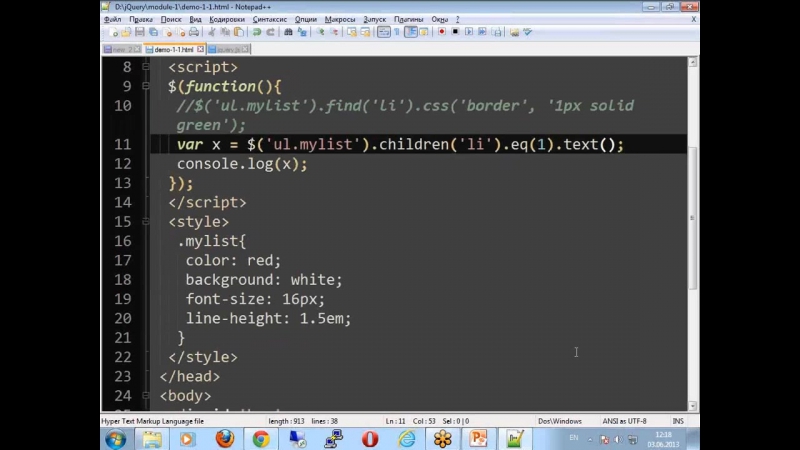Open the Плагины menu
The image size is (800, 450).
pyautogui.click(x=408, y=19)
